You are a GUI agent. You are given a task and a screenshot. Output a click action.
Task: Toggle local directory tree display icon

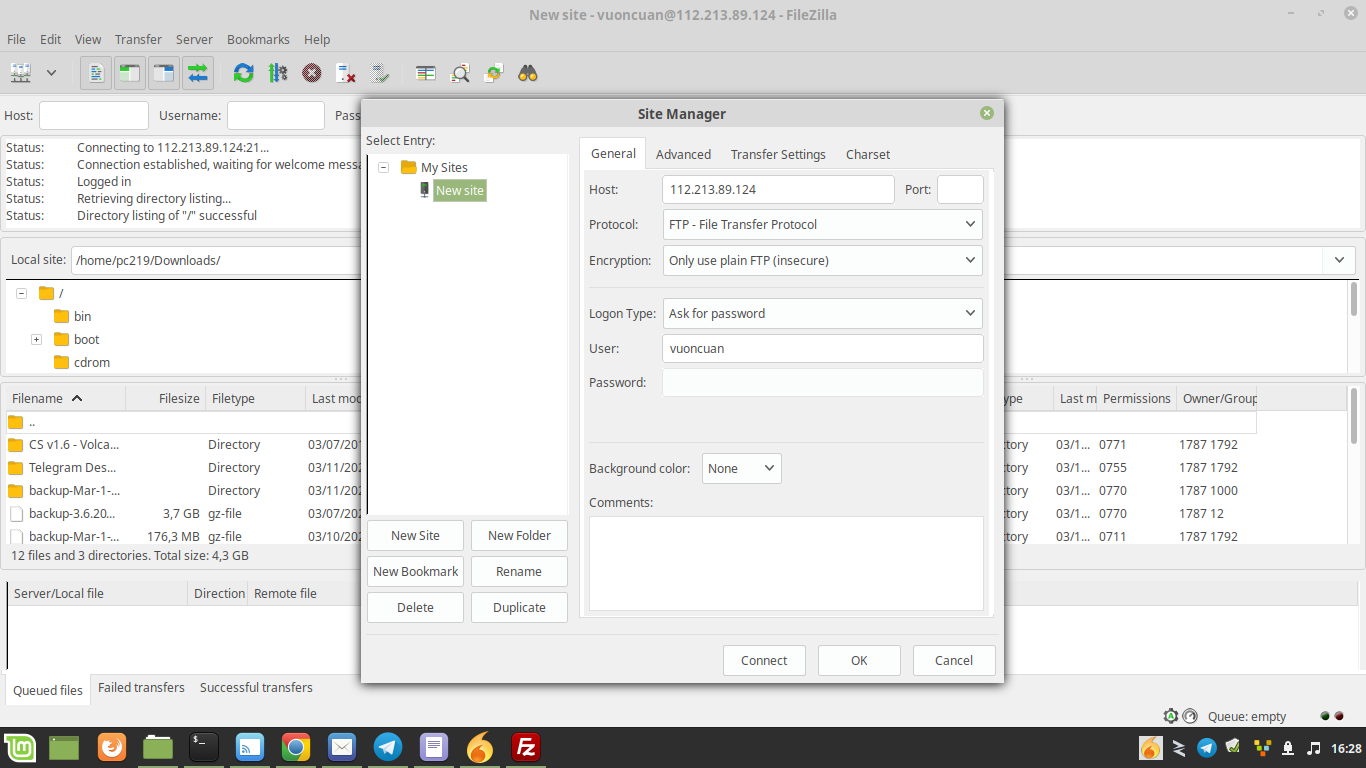[x=129, y=73]
